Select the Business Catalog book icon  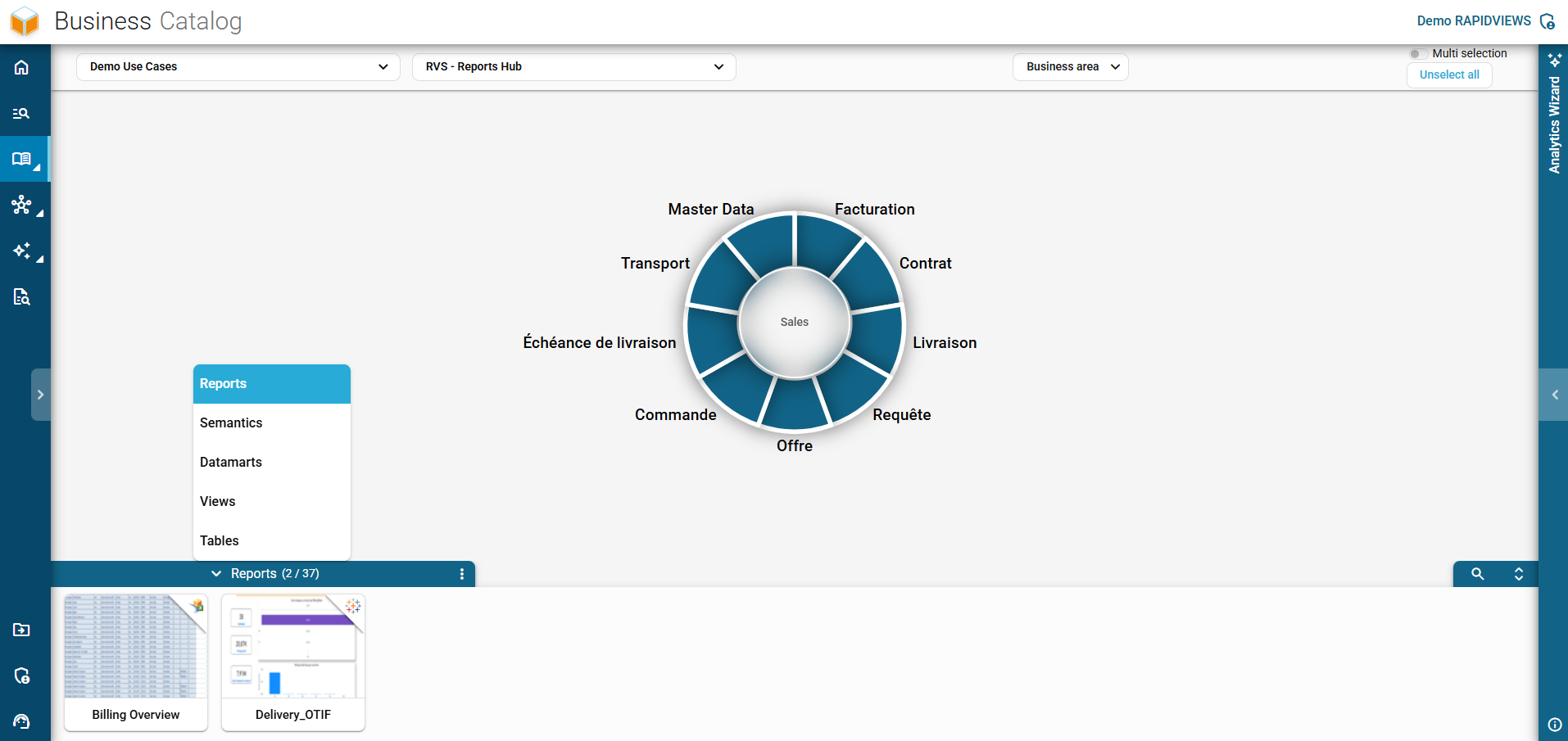coord(22,159)
